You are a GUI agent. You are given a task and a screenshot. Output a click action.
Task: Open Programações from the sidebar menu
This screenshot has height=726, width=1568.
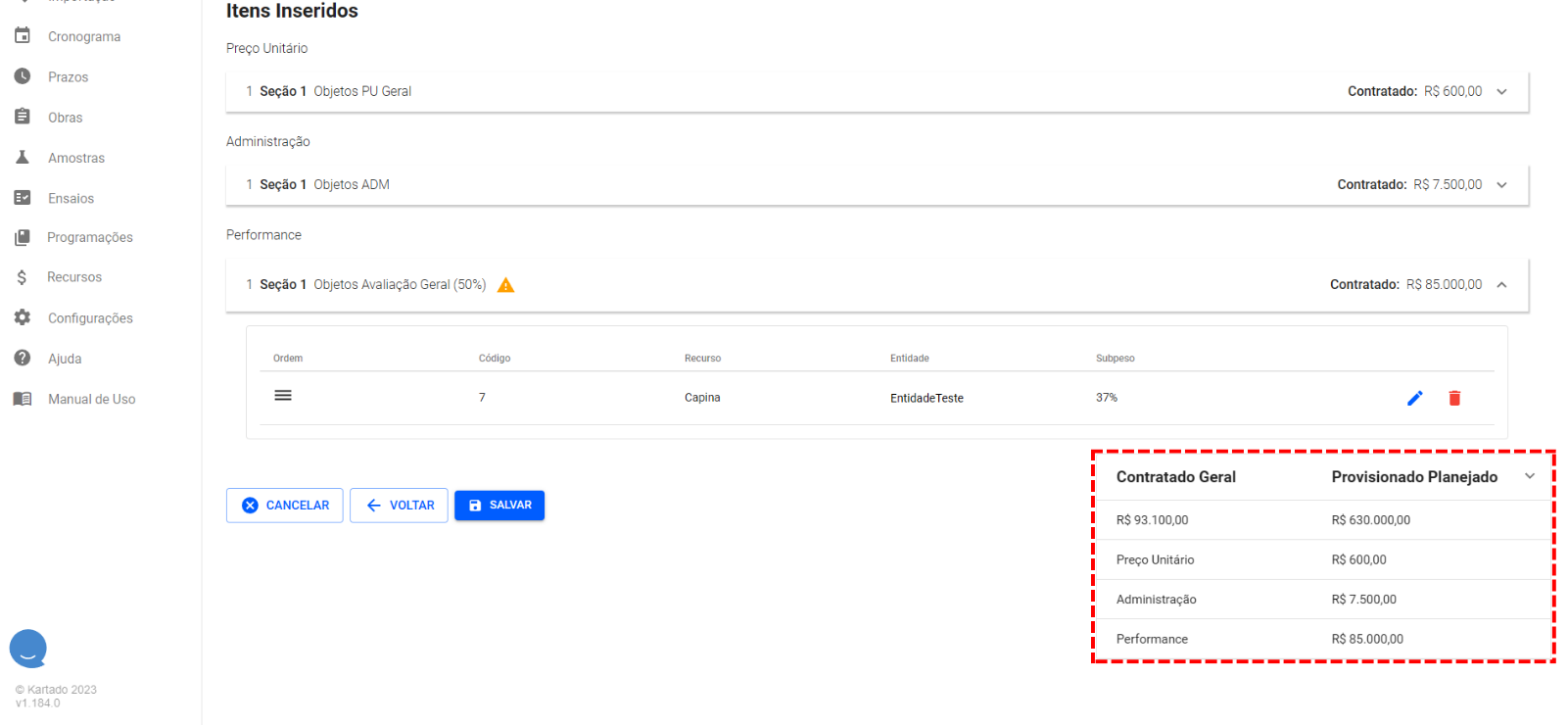click(89, 238)
